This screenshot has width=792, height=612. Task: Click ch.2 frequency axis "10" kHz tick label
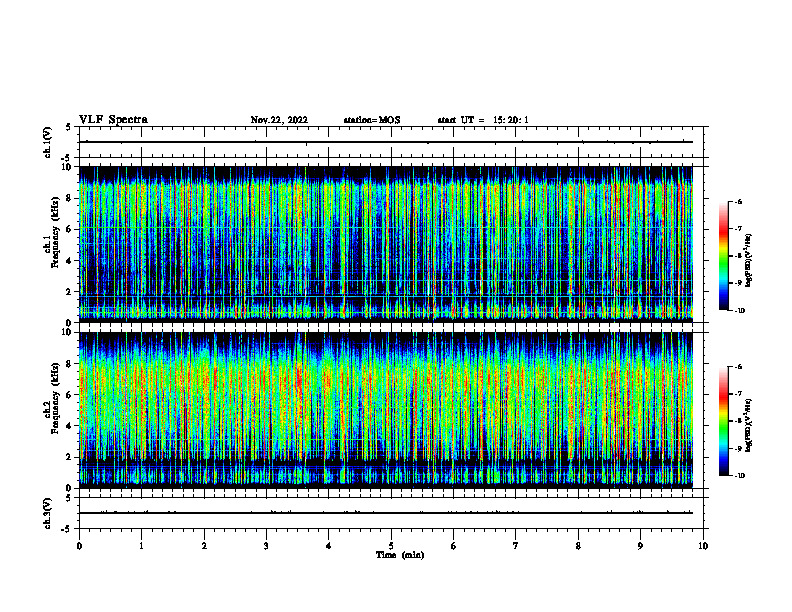pyautogui.click(x=68, y=332)
